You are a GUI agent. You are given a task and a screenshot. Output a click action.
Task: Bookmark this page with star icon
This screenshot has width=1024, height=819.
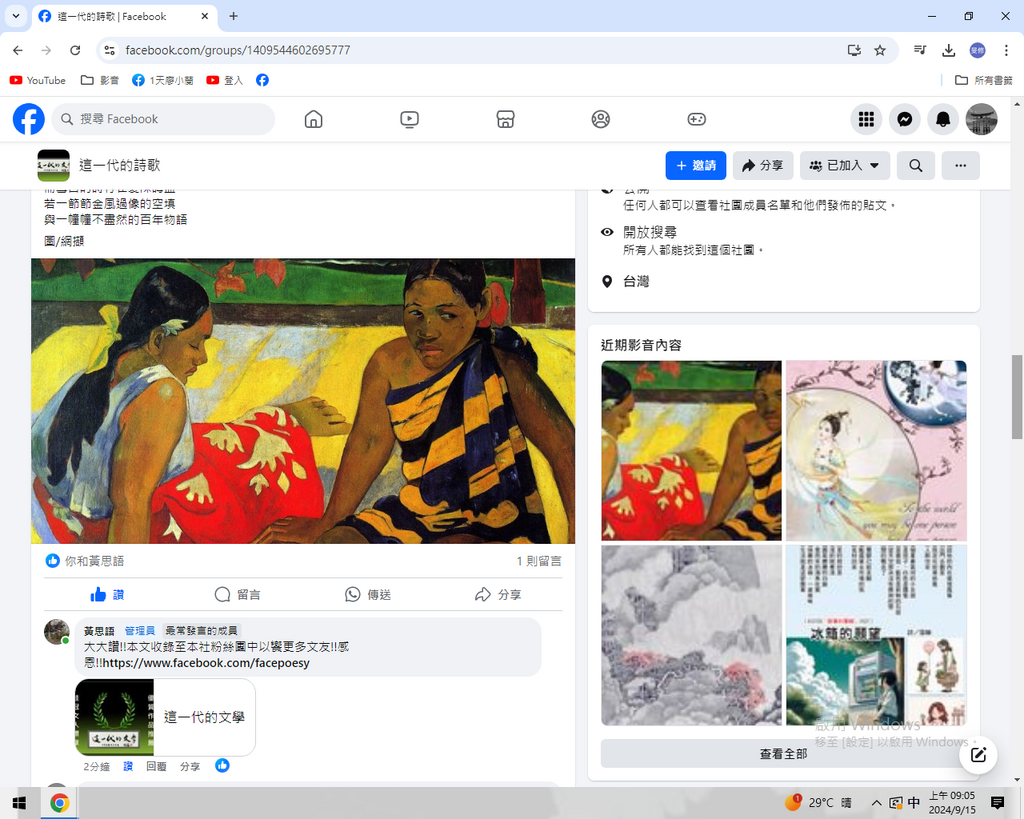[880, 50]
